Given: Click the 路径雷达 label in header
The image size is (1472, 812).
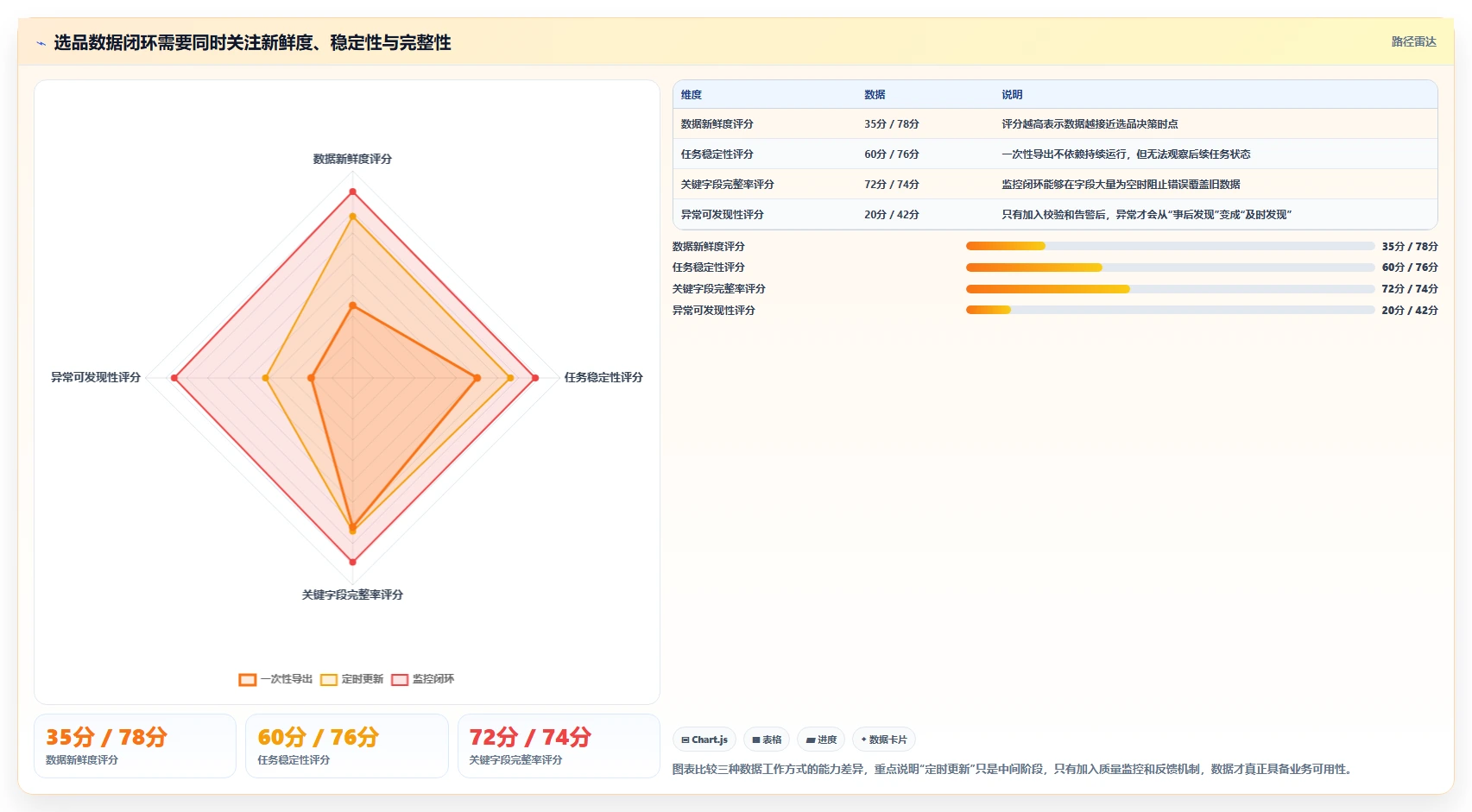Looking at the screenshot, I should [1413, 41].
